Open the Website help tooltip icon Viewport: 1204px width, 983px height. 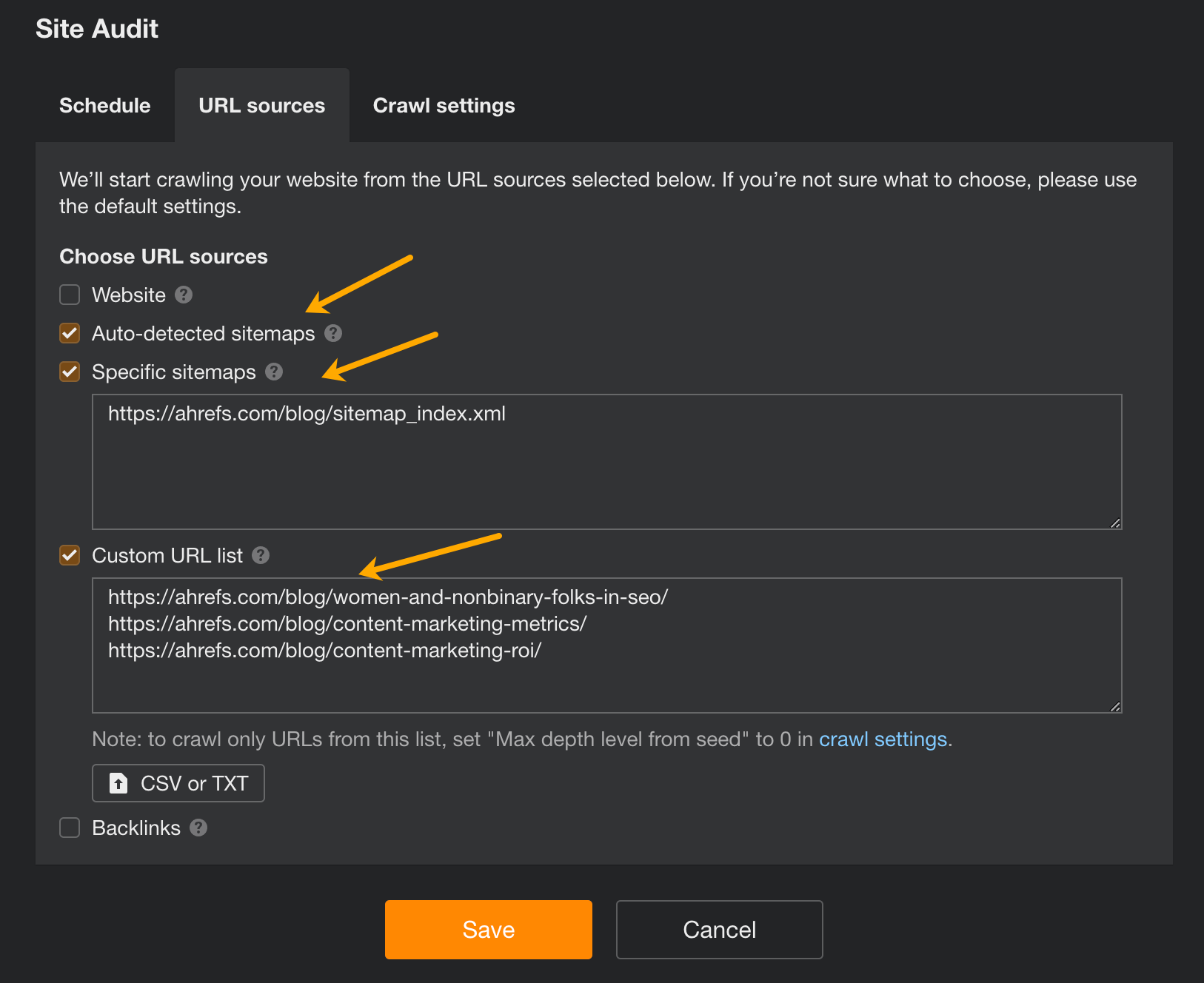(183, 295)
